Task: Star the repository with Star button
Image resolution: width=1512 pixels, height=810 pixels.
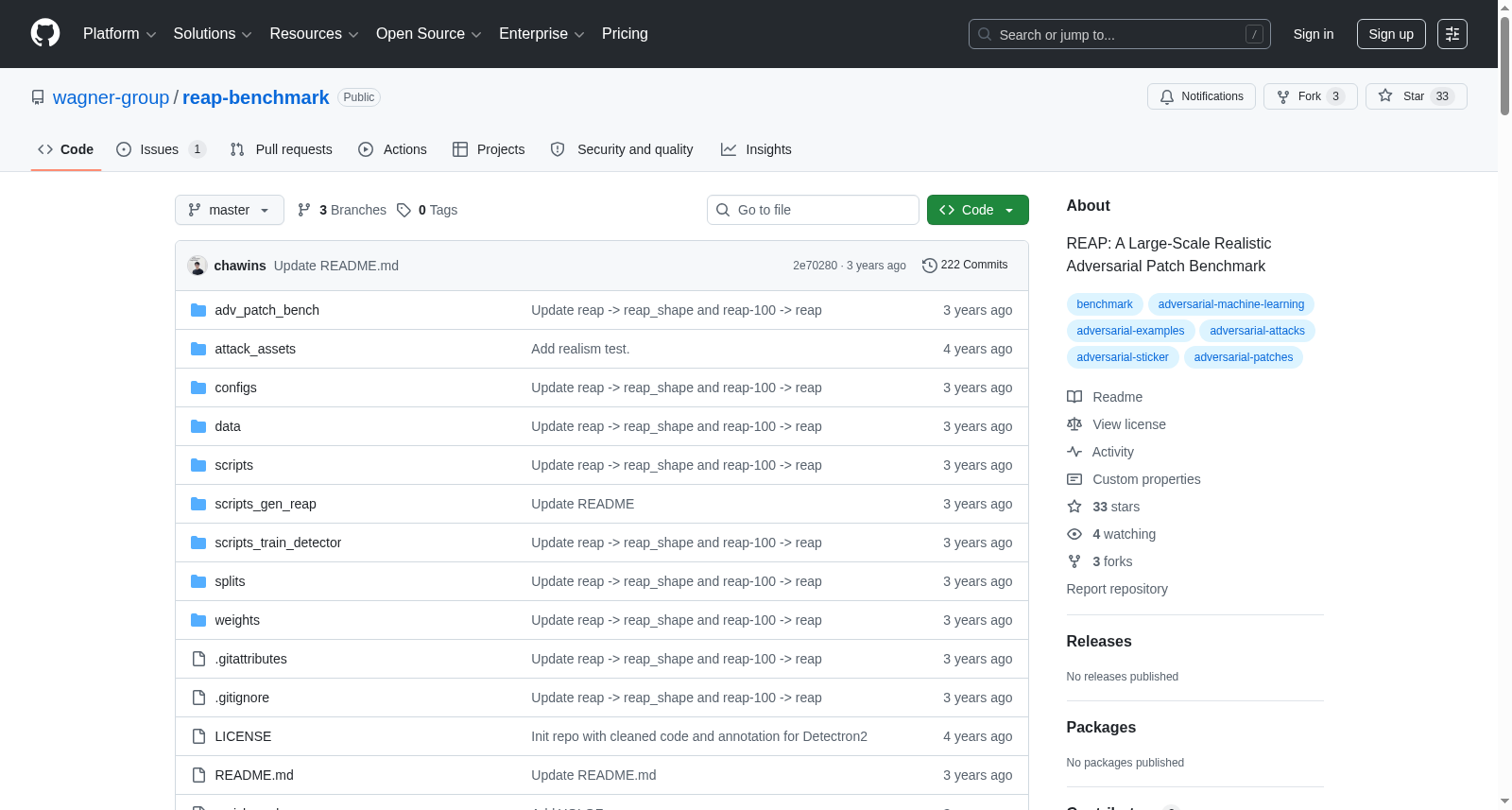Action: point(1416,96)
